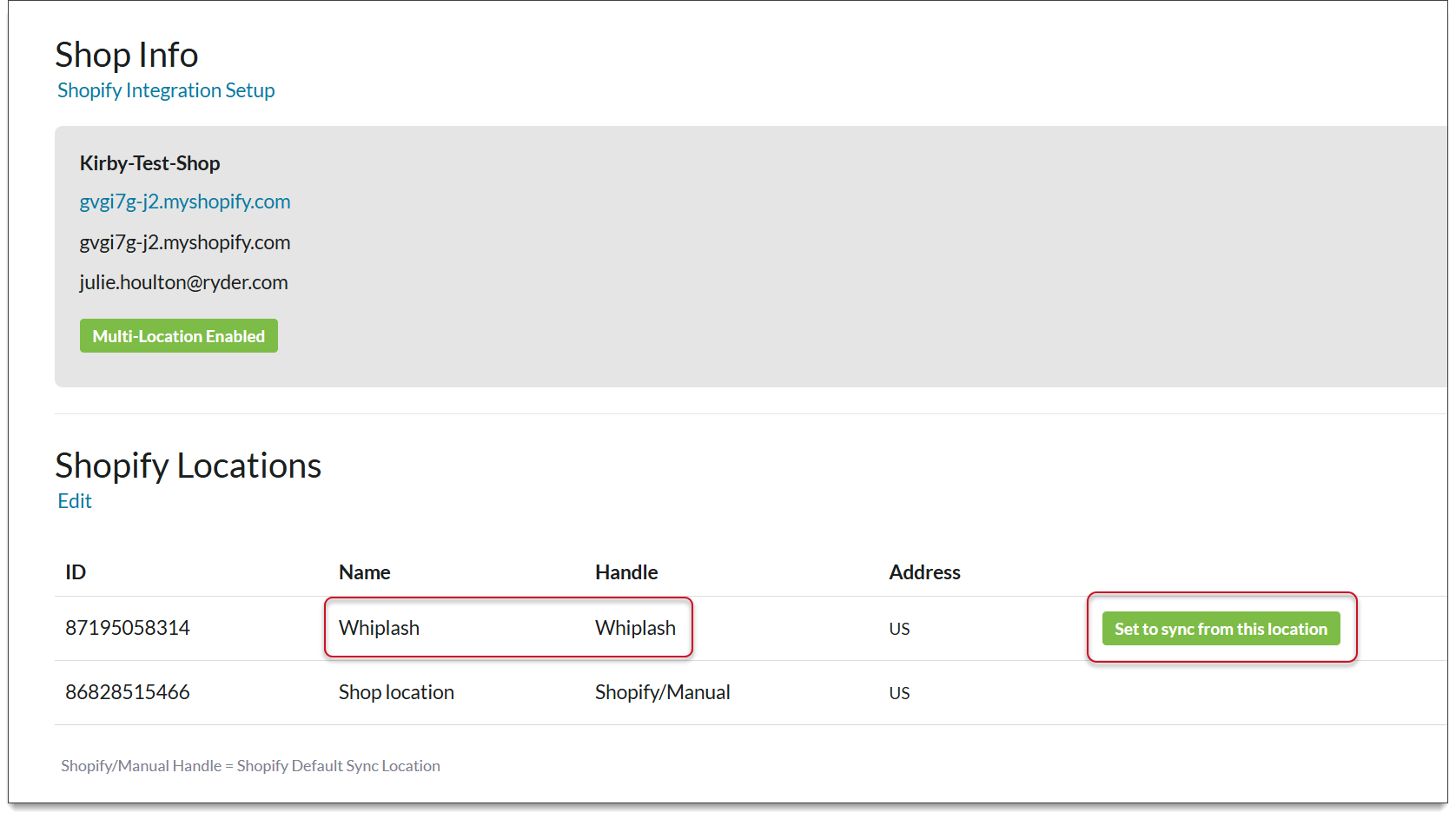The height and width of the screenshot is (819, 1456).
Task: Open the Shopify Integration Setup link
Action: tap(166, 90)
